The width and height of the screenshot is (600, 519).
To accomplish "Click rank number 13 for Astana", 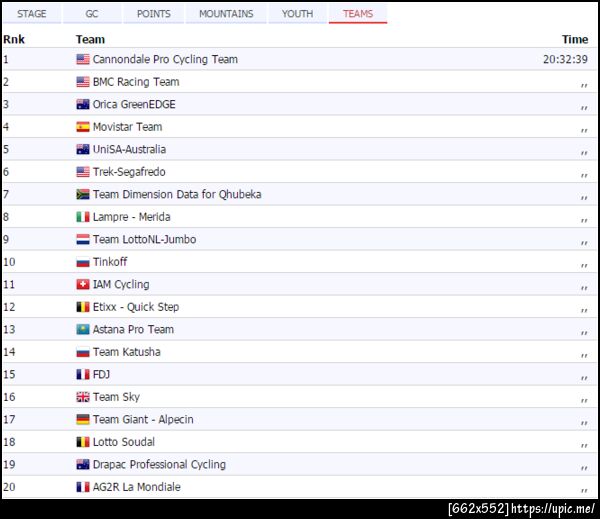I will pyautogui.click(x=9, y=330).
